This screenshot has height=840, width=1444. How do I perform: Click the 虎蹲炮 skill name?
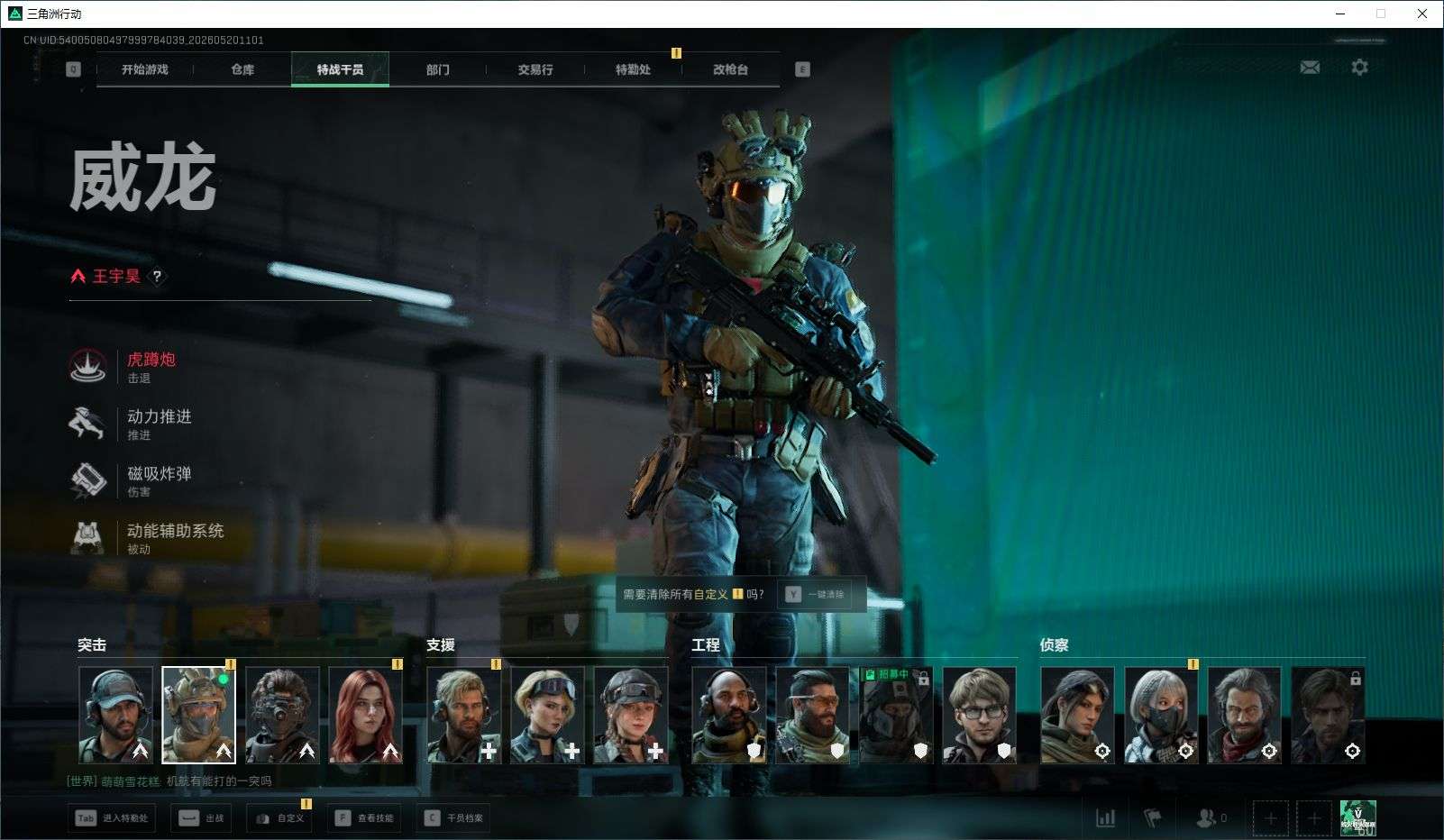pyautogui.click(x=151, y=360)
